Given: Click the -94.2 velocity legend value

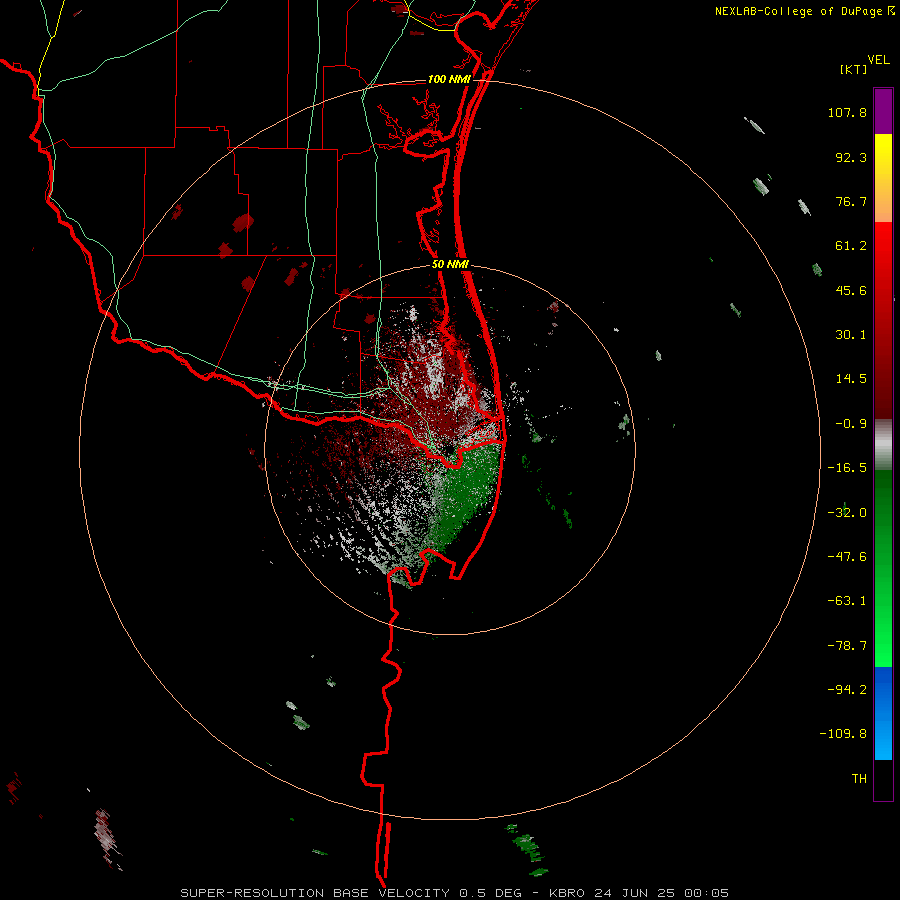Looking at the screenshot, I should (x=847, y=689).
